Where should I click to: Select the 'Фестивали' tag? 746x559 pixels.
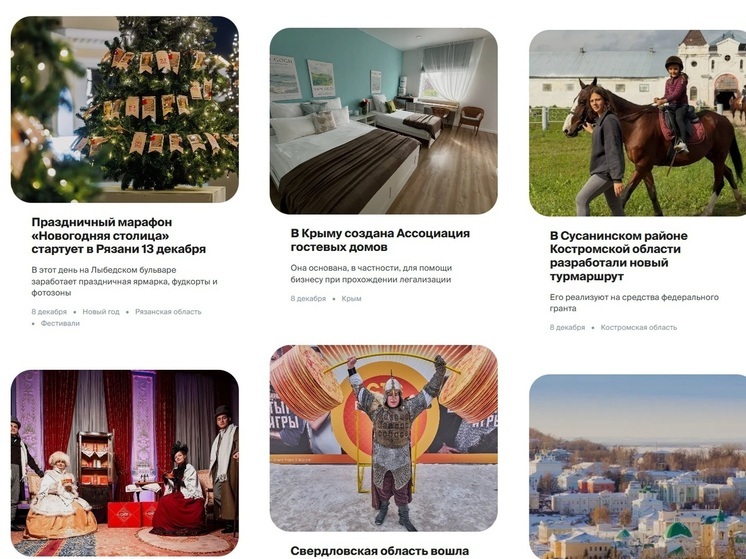pyautogui.click(x=60, y=323)
